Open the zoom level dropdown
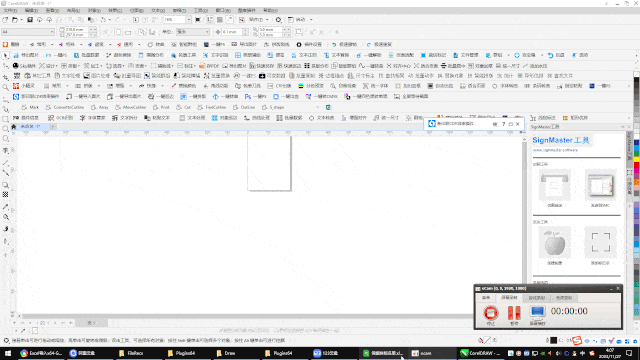The width and height of the screenshot is (640, 360). [x=189, y=20]
